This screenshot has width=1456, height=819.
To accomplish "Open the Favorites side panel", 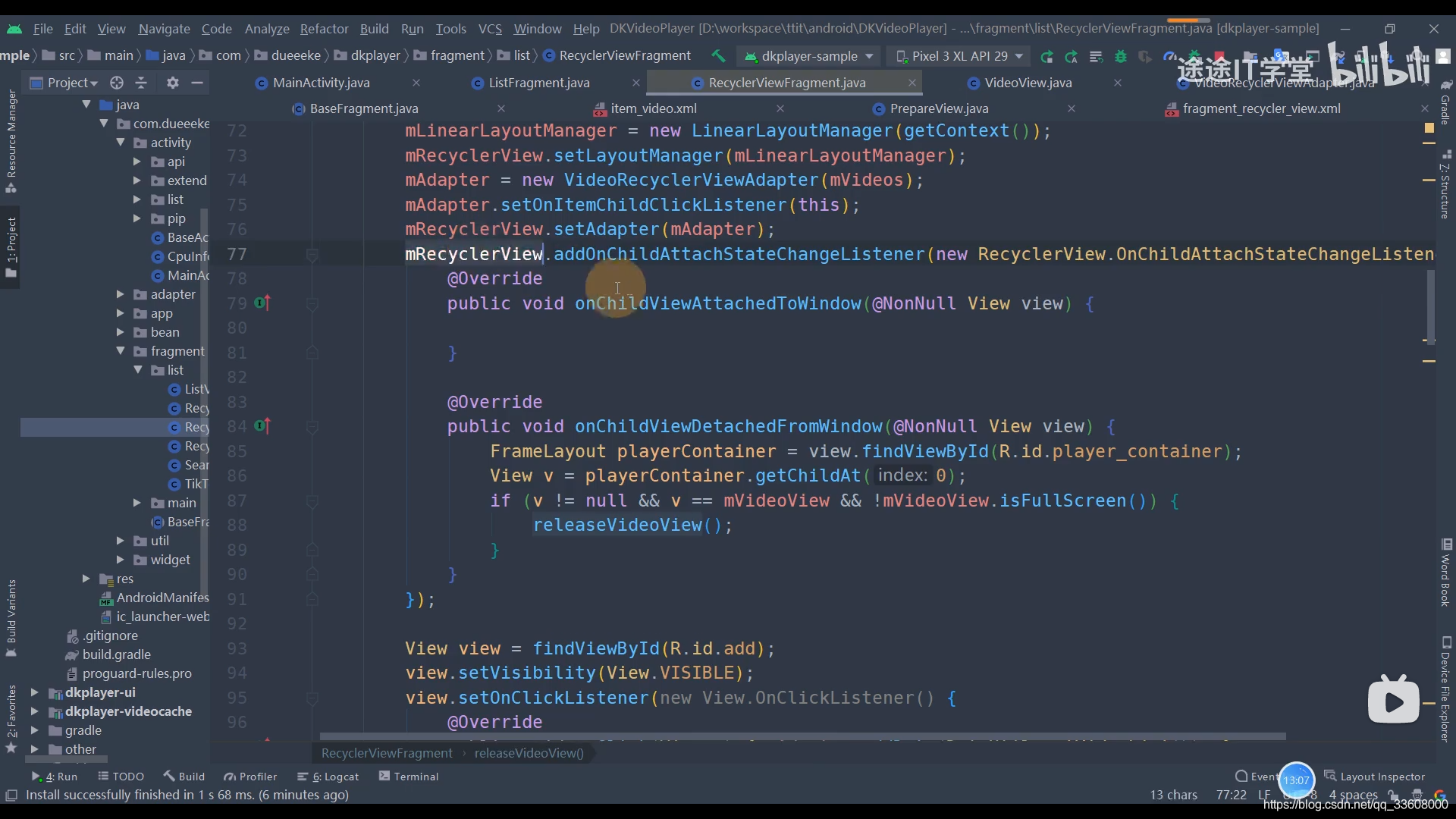I will [11, 718].
